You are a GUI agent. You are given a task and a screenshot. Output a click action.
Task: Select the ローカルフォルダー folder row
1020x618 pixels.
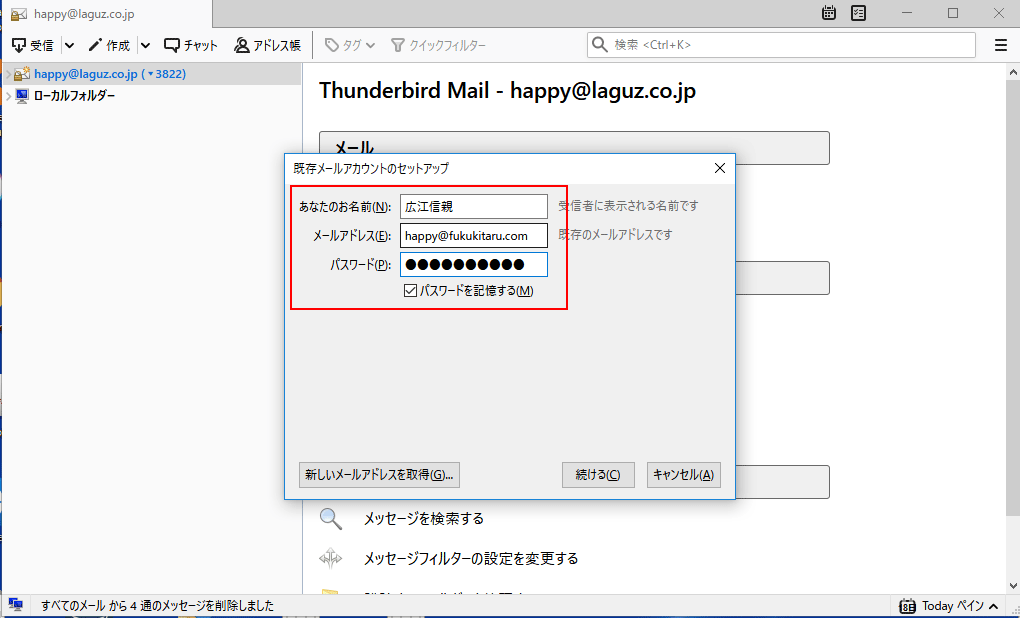point(152,96)
